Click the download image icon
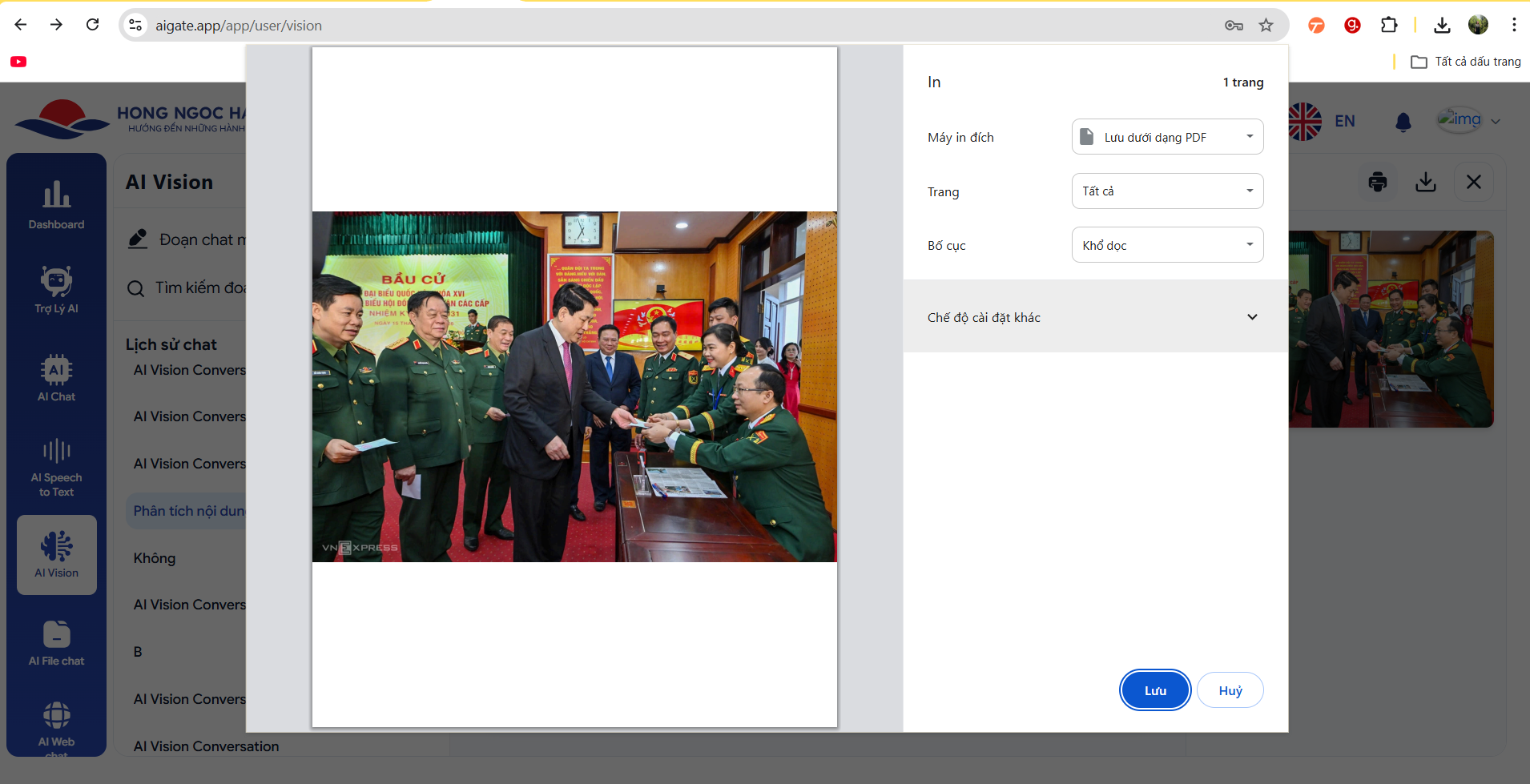Image resolution: width=1530 pixels, height=784 pixels. click(x=1425, y=182)
